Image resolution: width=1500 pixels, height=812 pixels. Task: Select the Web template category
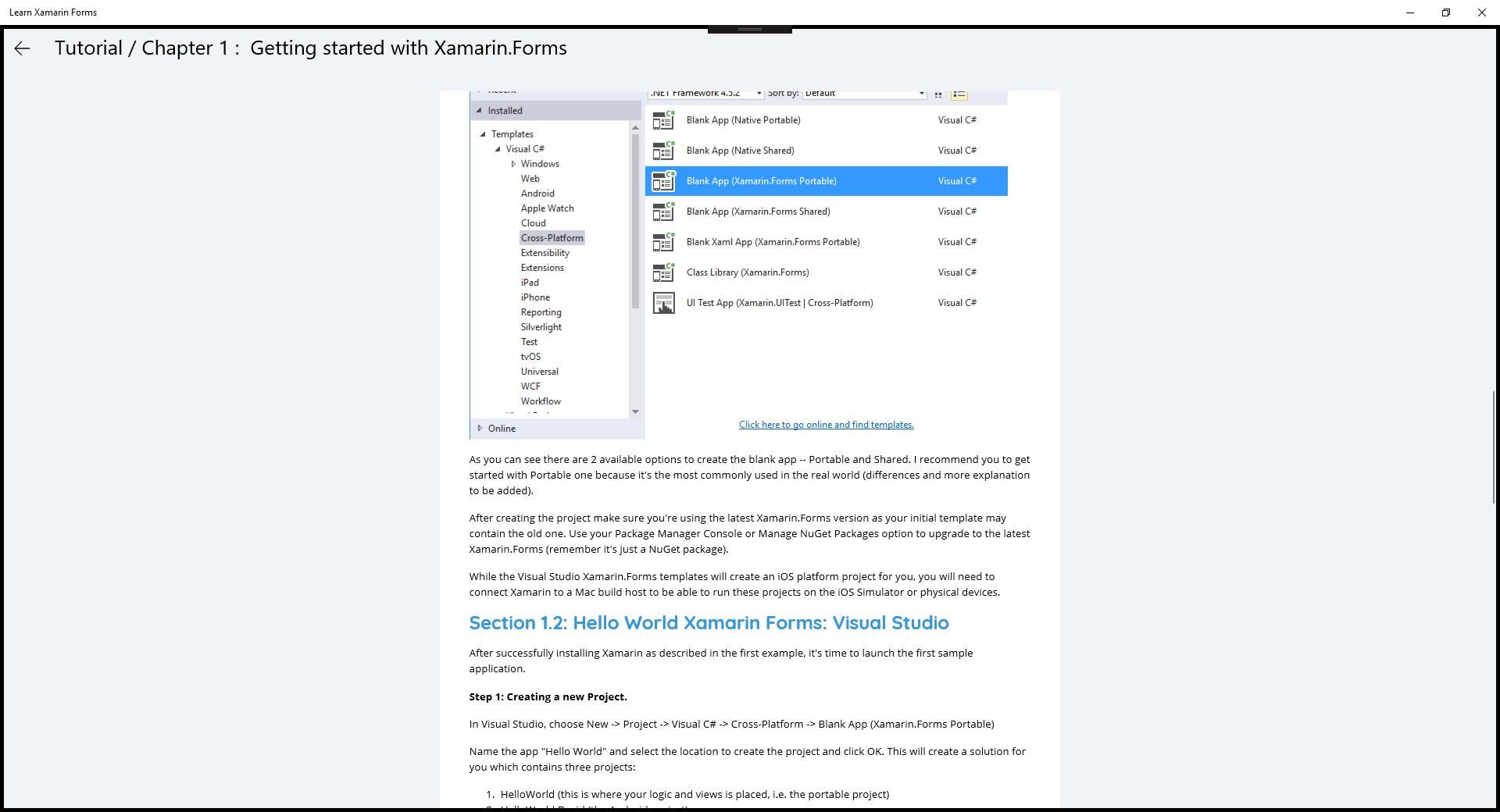[530, 179]
